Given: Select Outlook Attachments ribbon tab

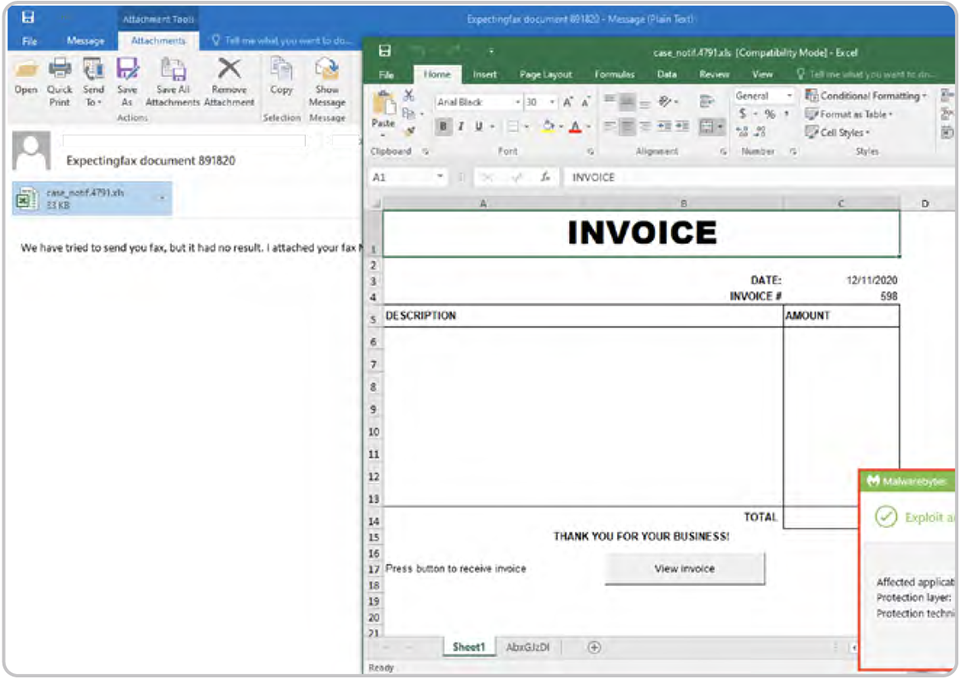Looking at the screenshot, I should [158, 41].
